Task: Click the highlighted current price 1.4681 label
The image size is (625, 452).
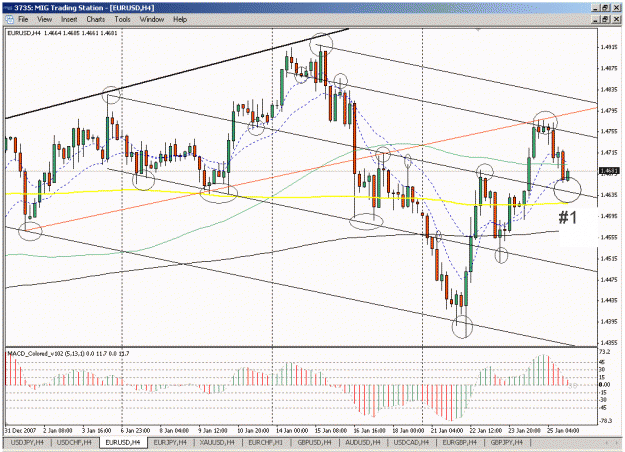Action: click(x=609, y=171)
